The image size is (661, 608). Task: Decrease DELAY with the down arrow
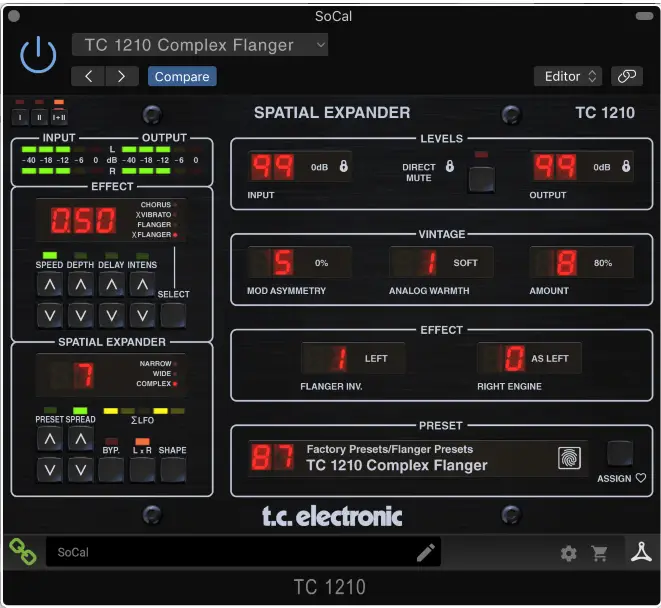point(111,315)
